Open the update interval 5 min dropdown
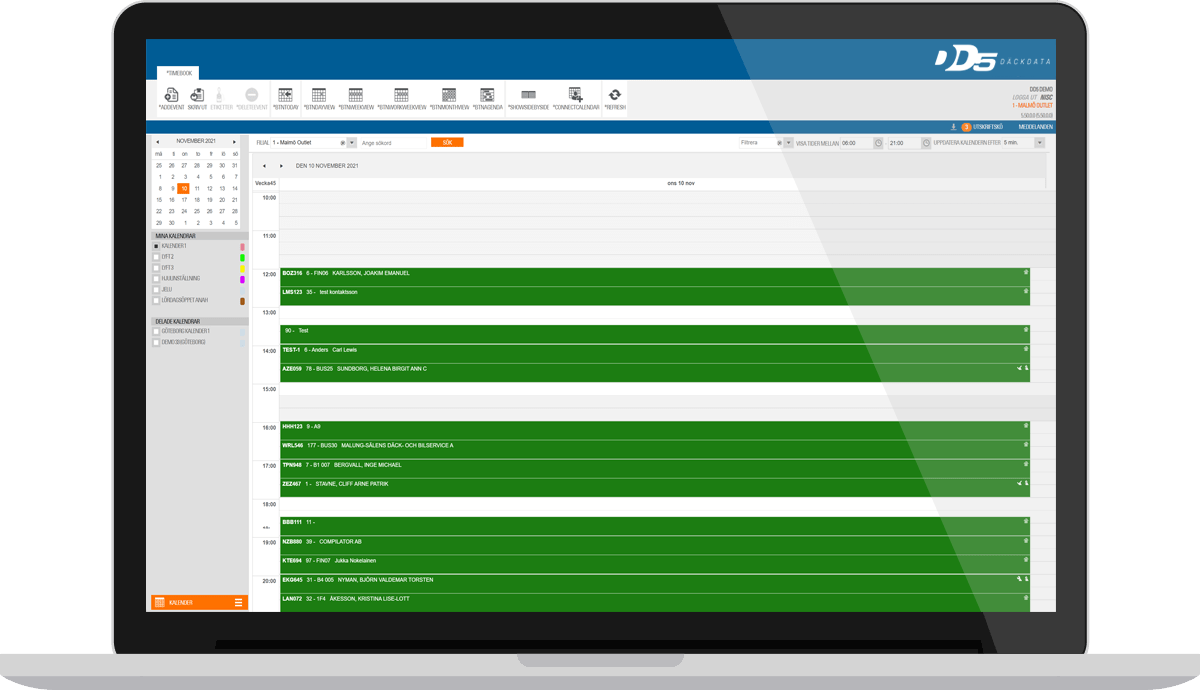The width and height of the screenshot is (1200, 690). tap(1039, 143)
